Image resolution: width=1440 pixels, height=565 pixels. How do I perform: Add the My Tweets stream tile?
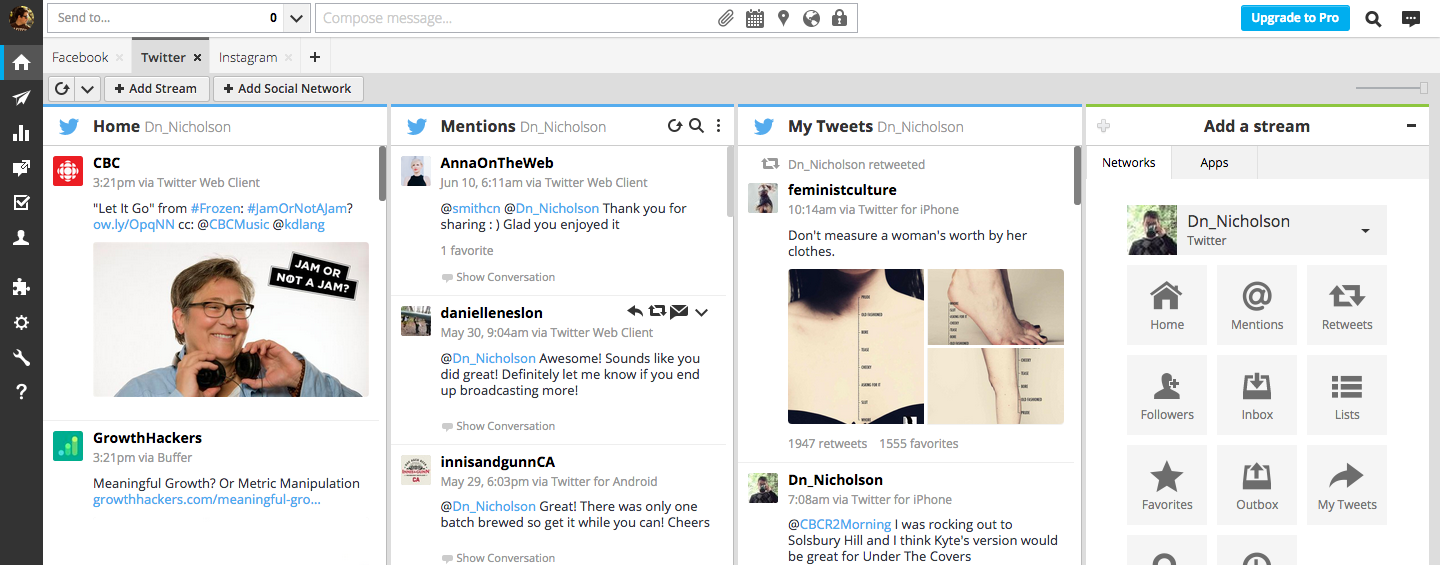1347,484
